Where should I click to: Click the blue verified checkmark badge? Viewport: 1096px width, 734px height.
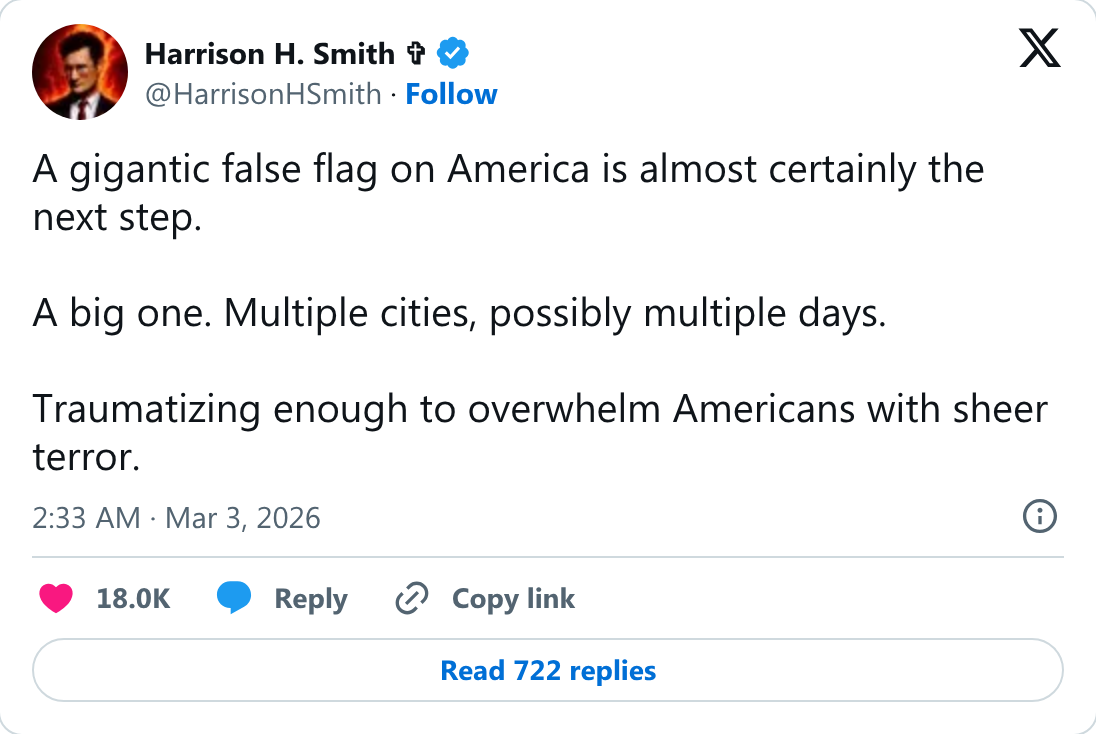(453, 53)
